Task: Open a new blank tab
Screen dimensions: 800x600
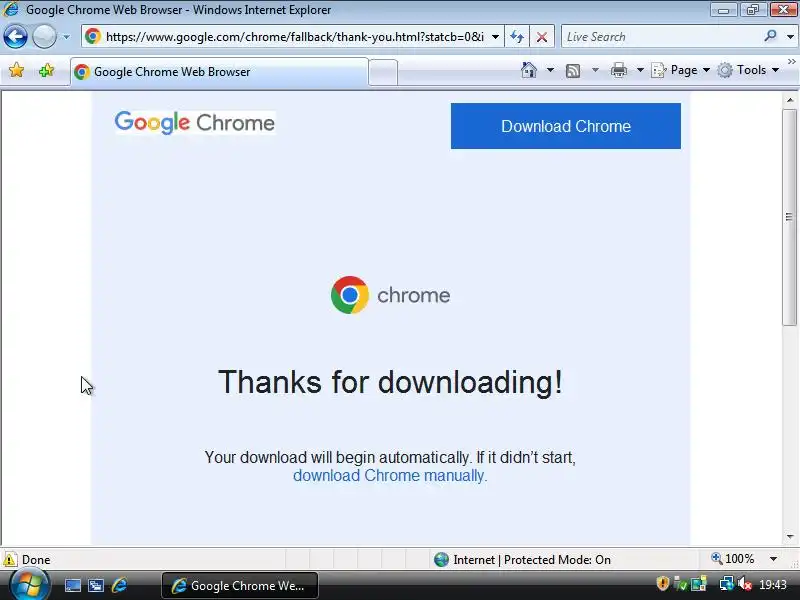Action: point(383,72)
